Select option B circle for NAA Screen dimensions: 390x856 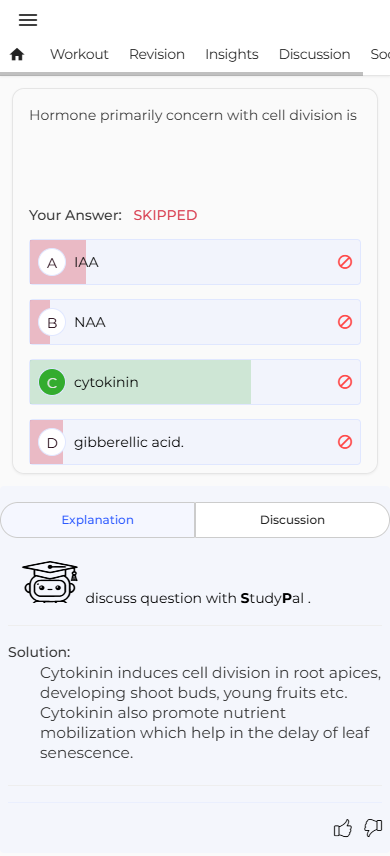(52, 323)
